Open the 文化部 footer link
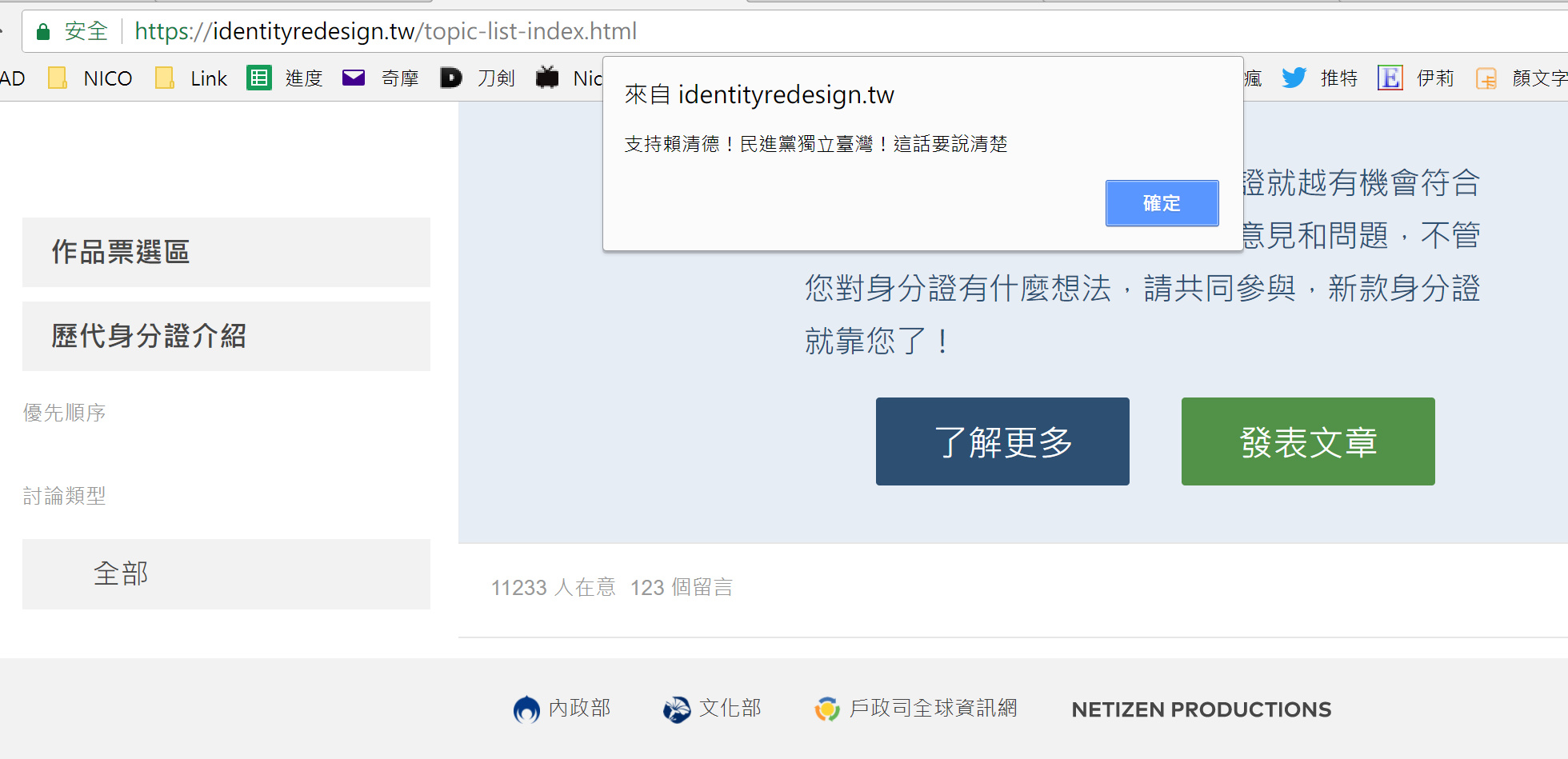This screenshot has height=759, width=1568. [713, 709]
